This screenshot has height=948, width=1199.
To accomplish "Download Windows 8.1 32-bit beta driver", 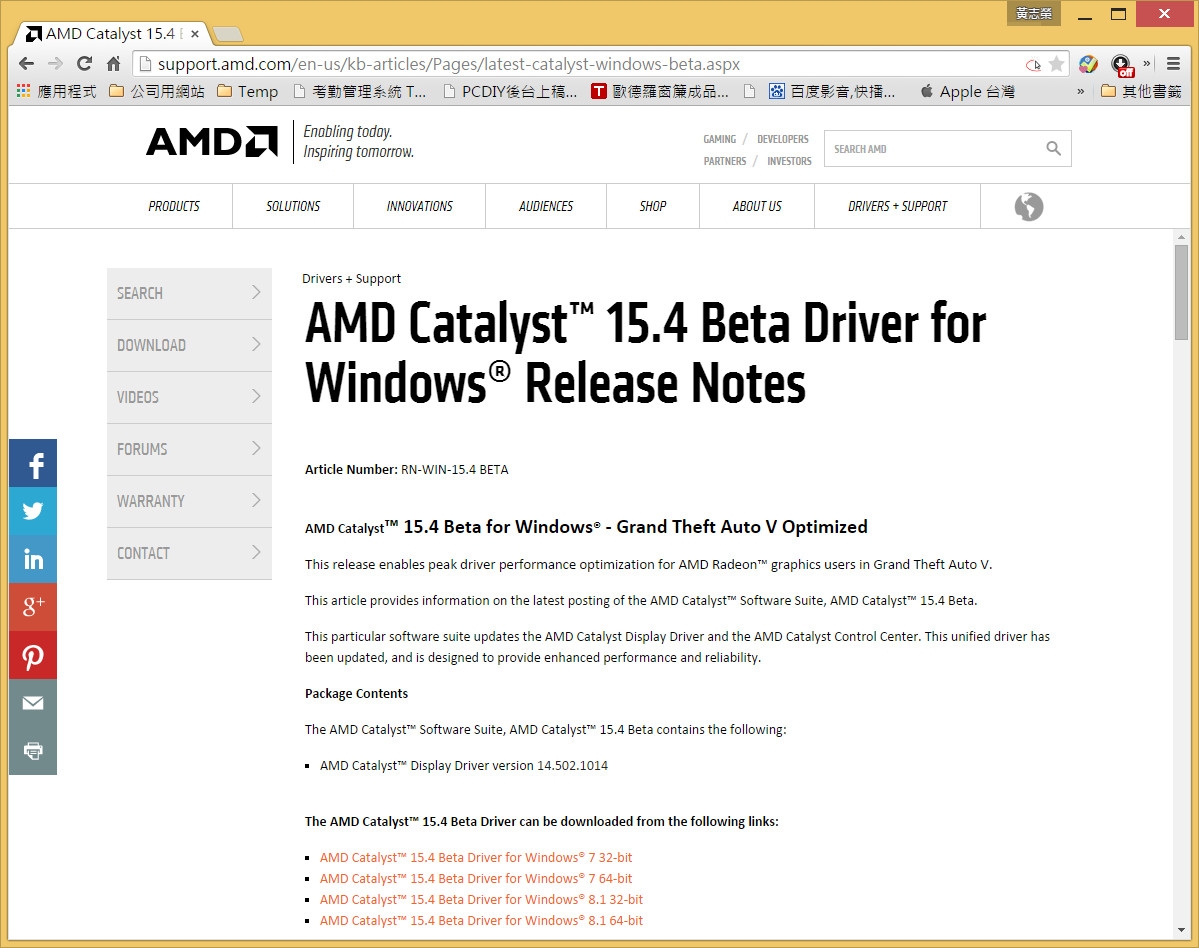I will tap(481, 900).
